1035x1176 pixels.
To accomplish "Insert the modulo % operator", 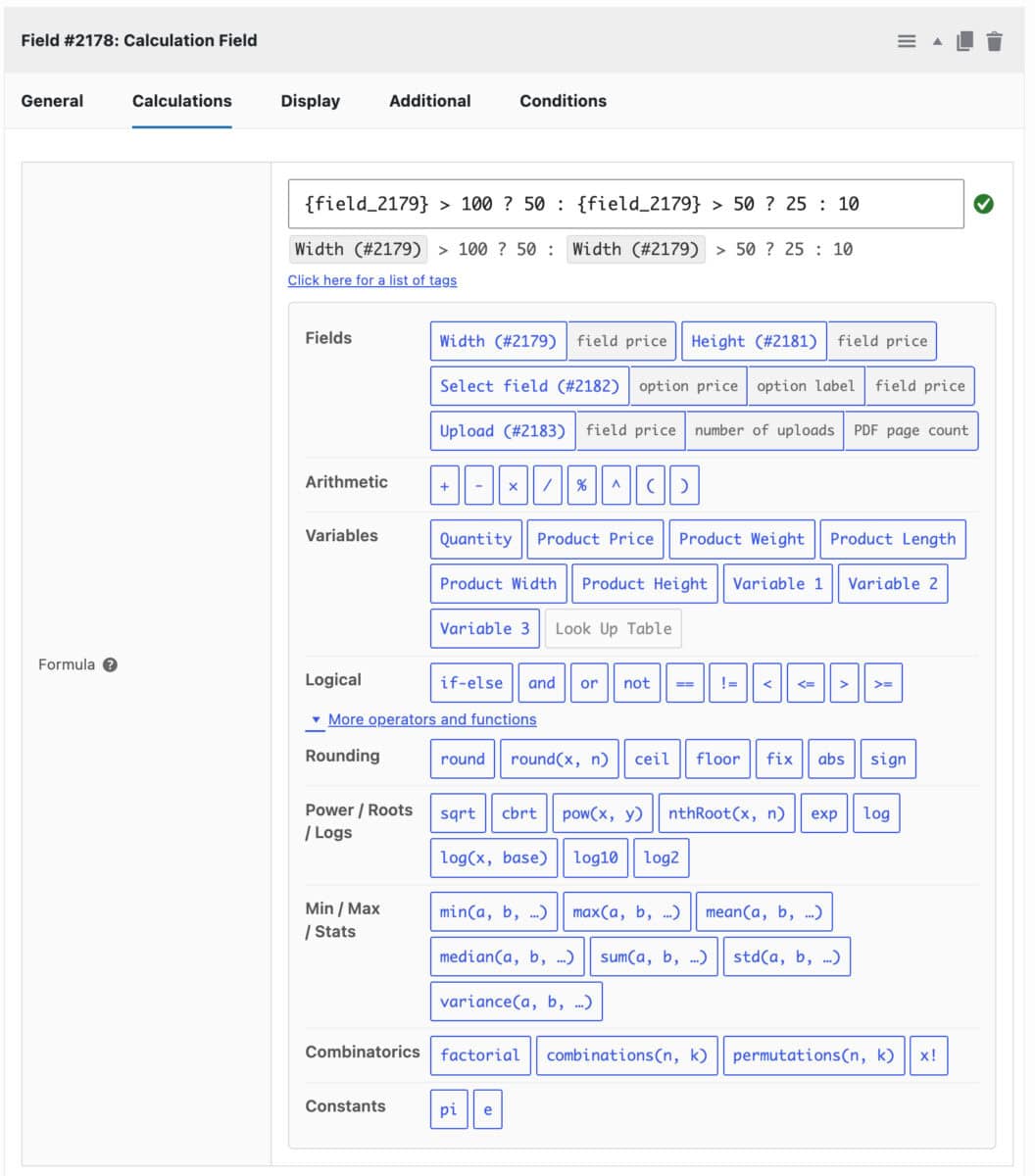I will (x=581, y=486).
